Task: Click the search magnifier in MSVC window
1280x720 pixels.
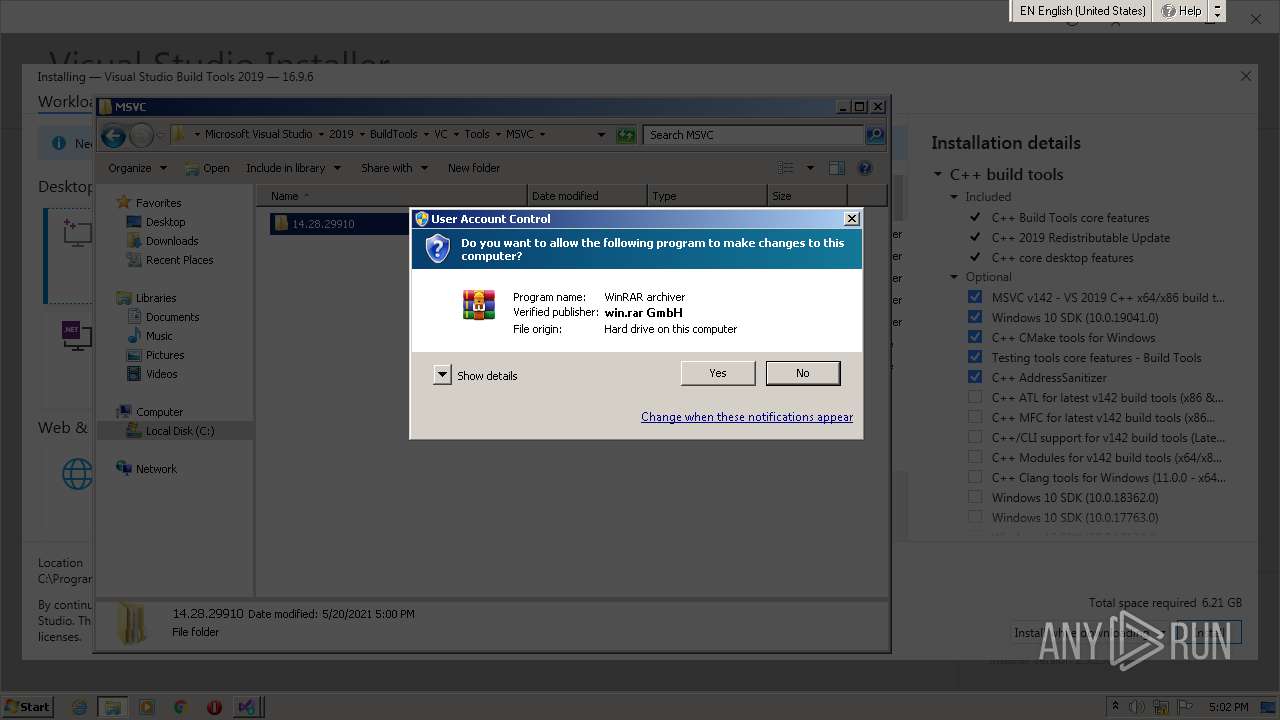Action: pos(875,135)
